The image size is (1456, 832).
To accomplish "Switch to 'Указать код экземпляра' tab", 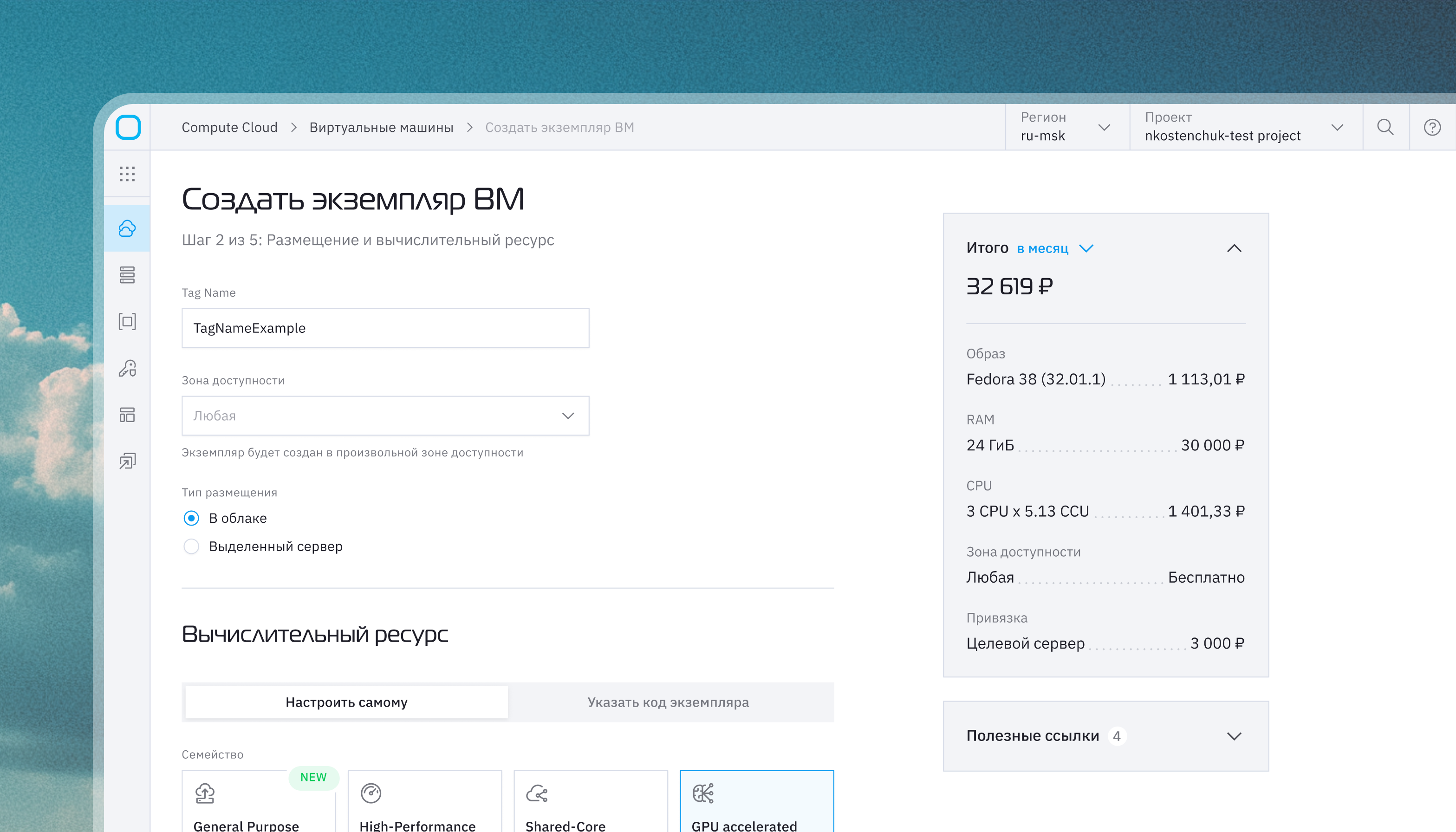I will pos(668,702).
